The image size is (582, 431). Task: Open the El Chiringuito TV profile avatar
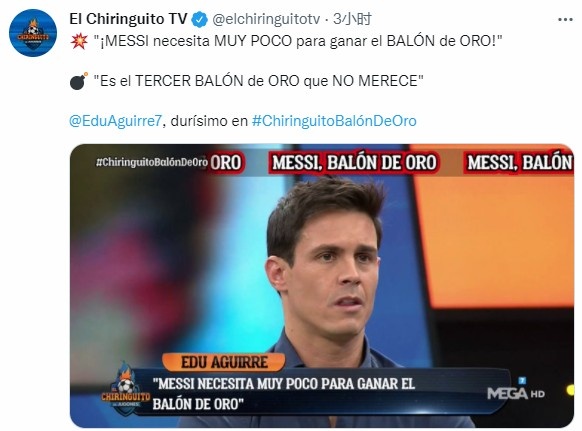[x=33, y=33]
